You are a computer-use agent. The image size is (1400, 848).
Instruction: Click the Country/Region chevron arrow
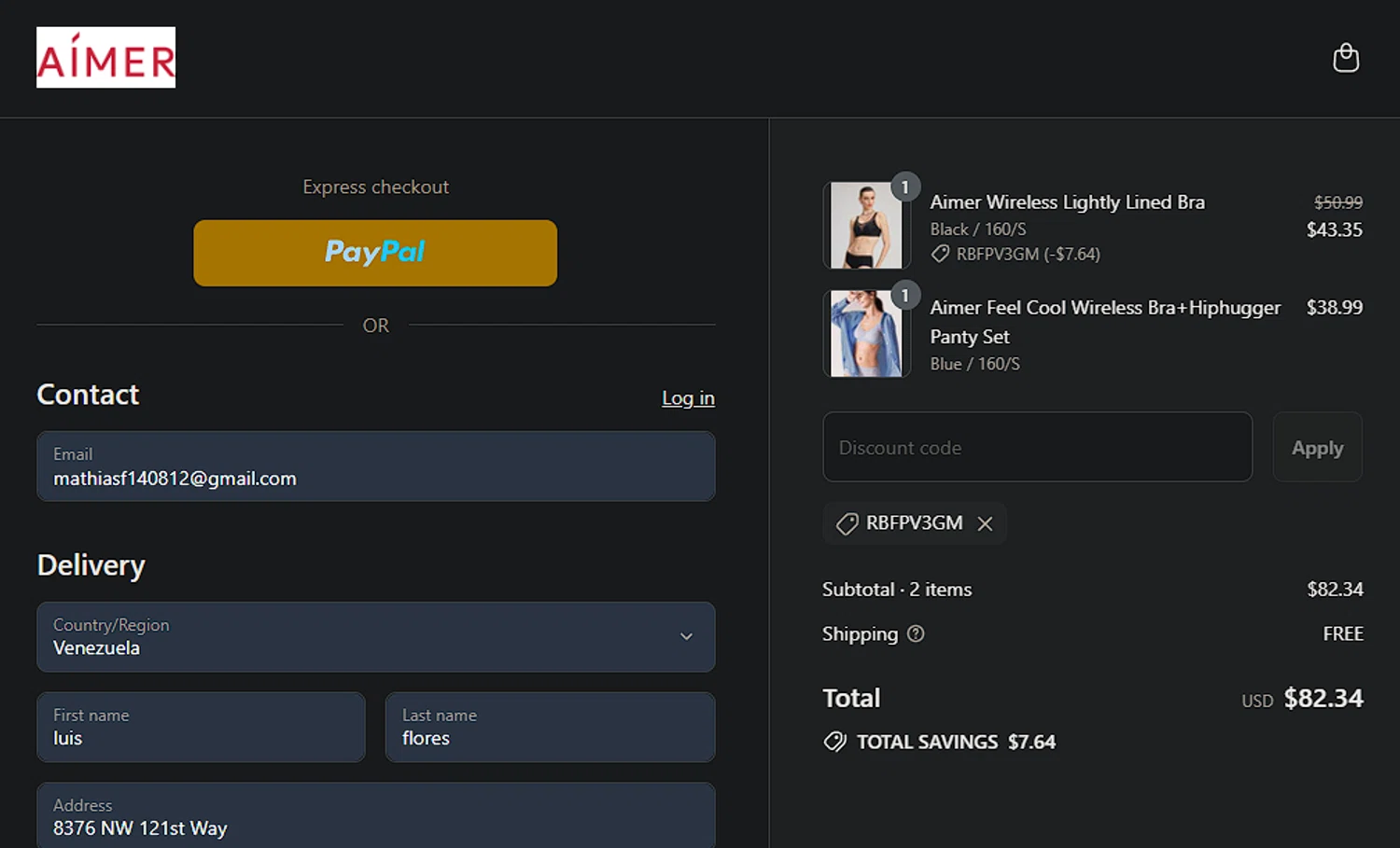point(686,636)
